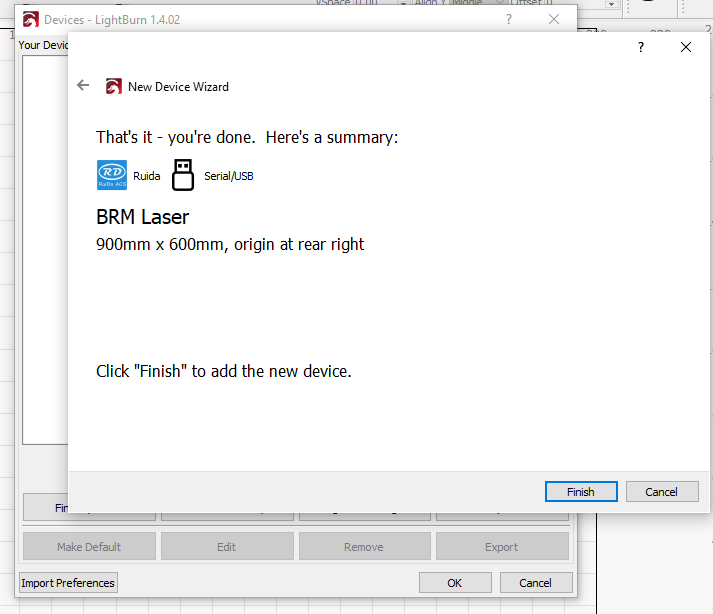Screen dimensions: 713x614
Task: Click the 'Ruida' label text
Action: click(146, 176)
